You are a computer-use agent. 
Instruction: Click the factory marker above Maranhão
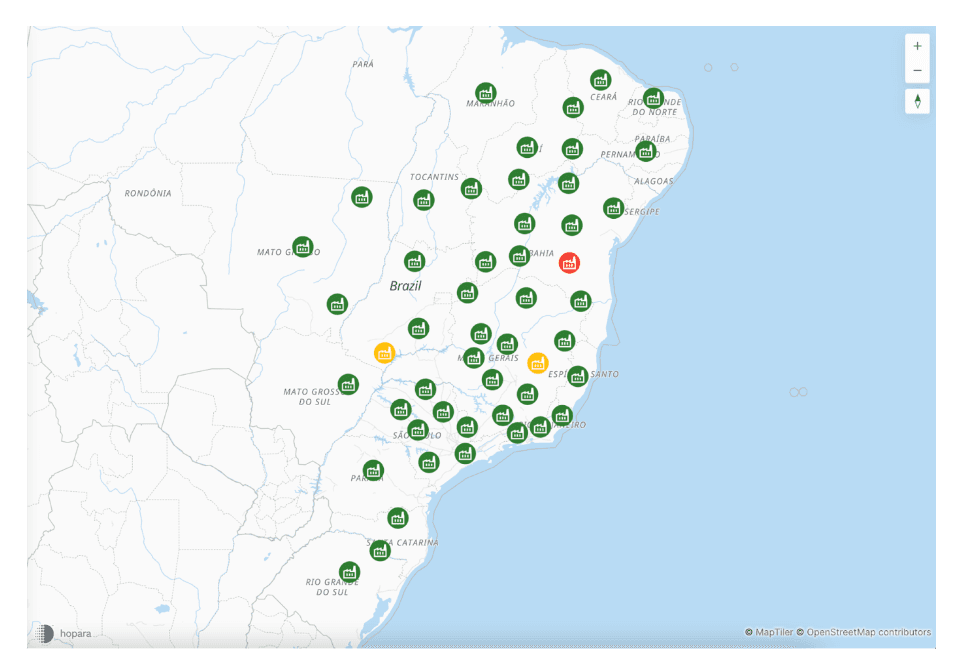click(x=485, y=91)
